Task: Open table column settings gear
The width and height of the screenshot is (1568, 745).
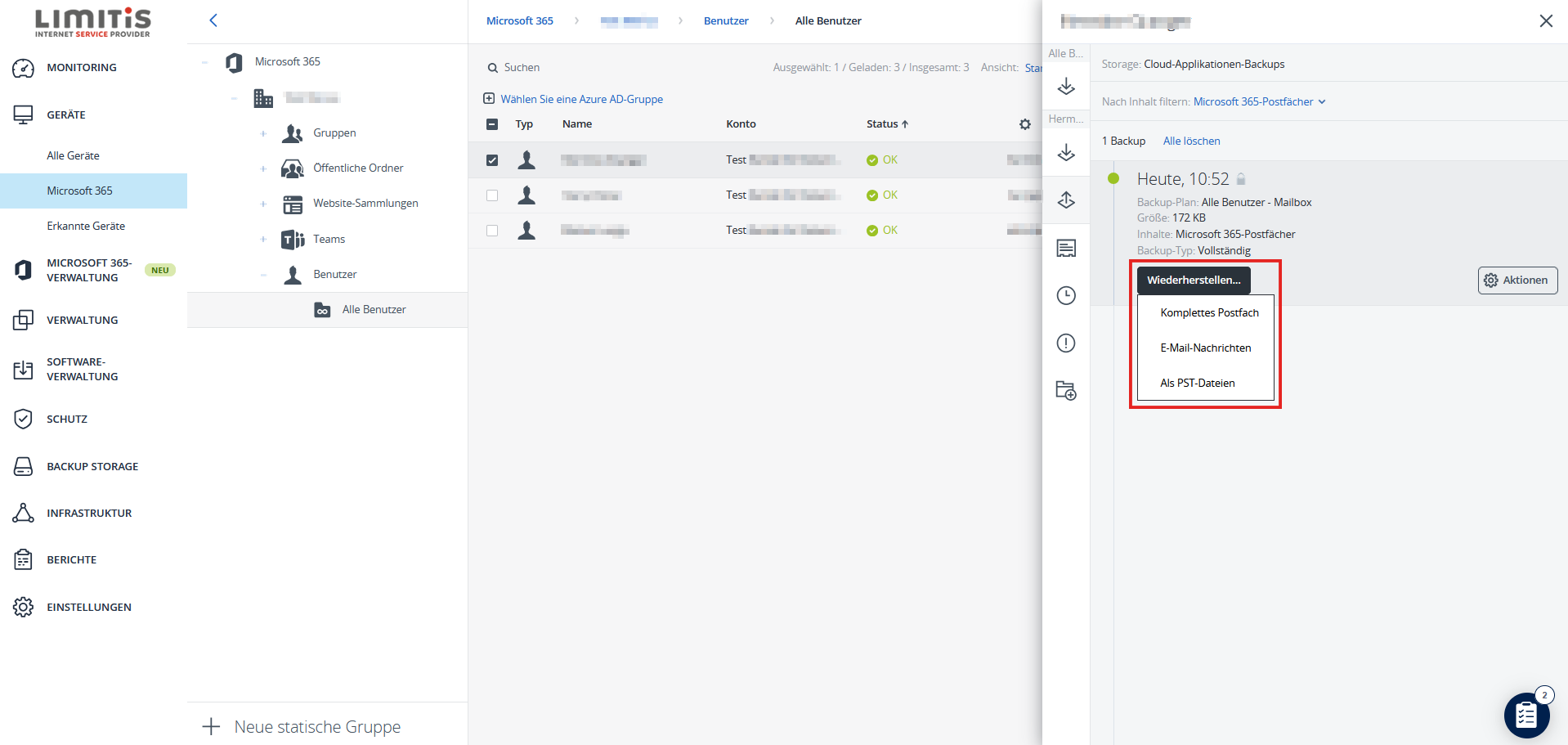Action: [x=1024, y=124]
